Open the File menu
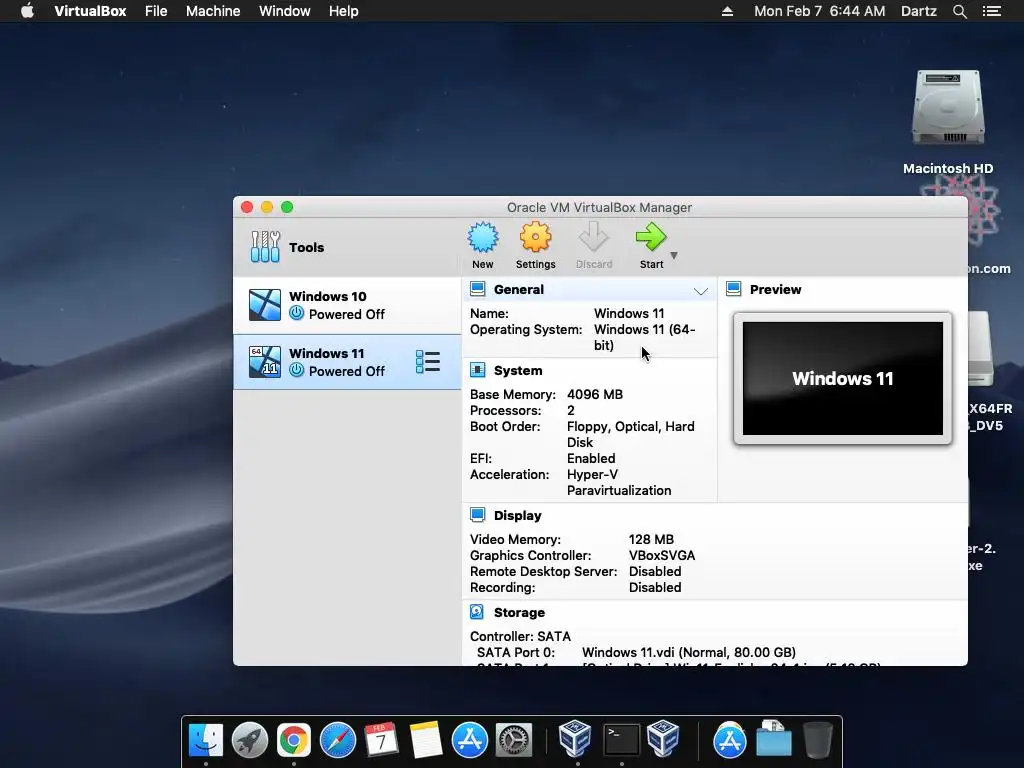 156,11
